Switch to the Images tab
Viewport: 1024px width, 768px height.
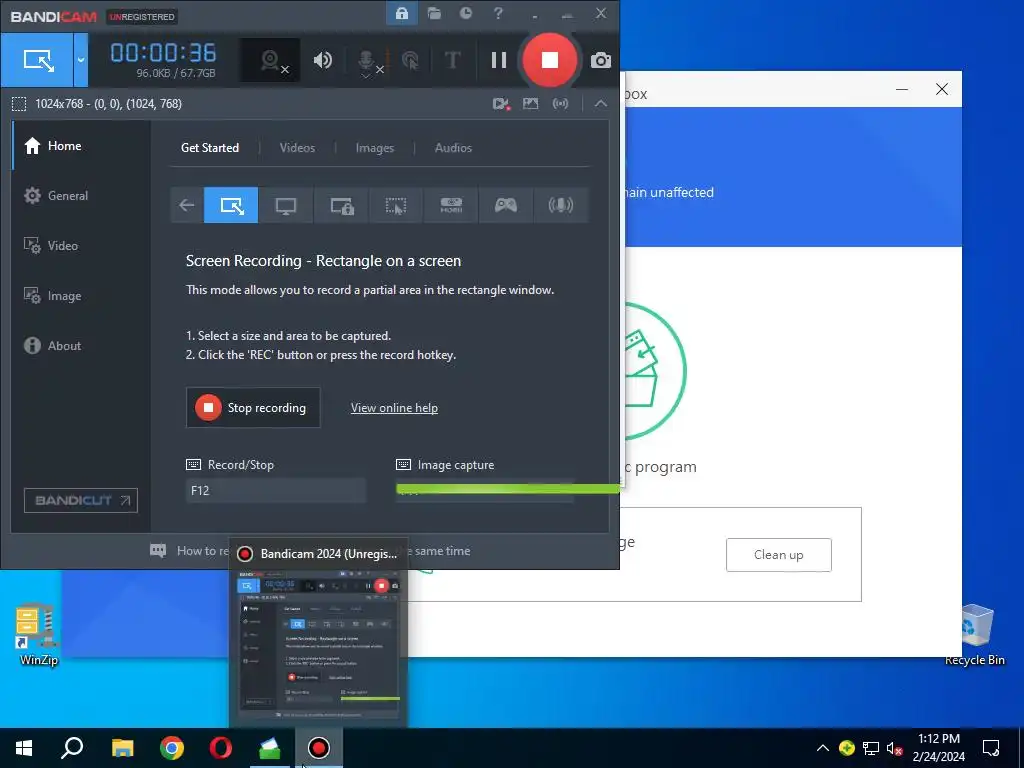(x=375, y=148)
